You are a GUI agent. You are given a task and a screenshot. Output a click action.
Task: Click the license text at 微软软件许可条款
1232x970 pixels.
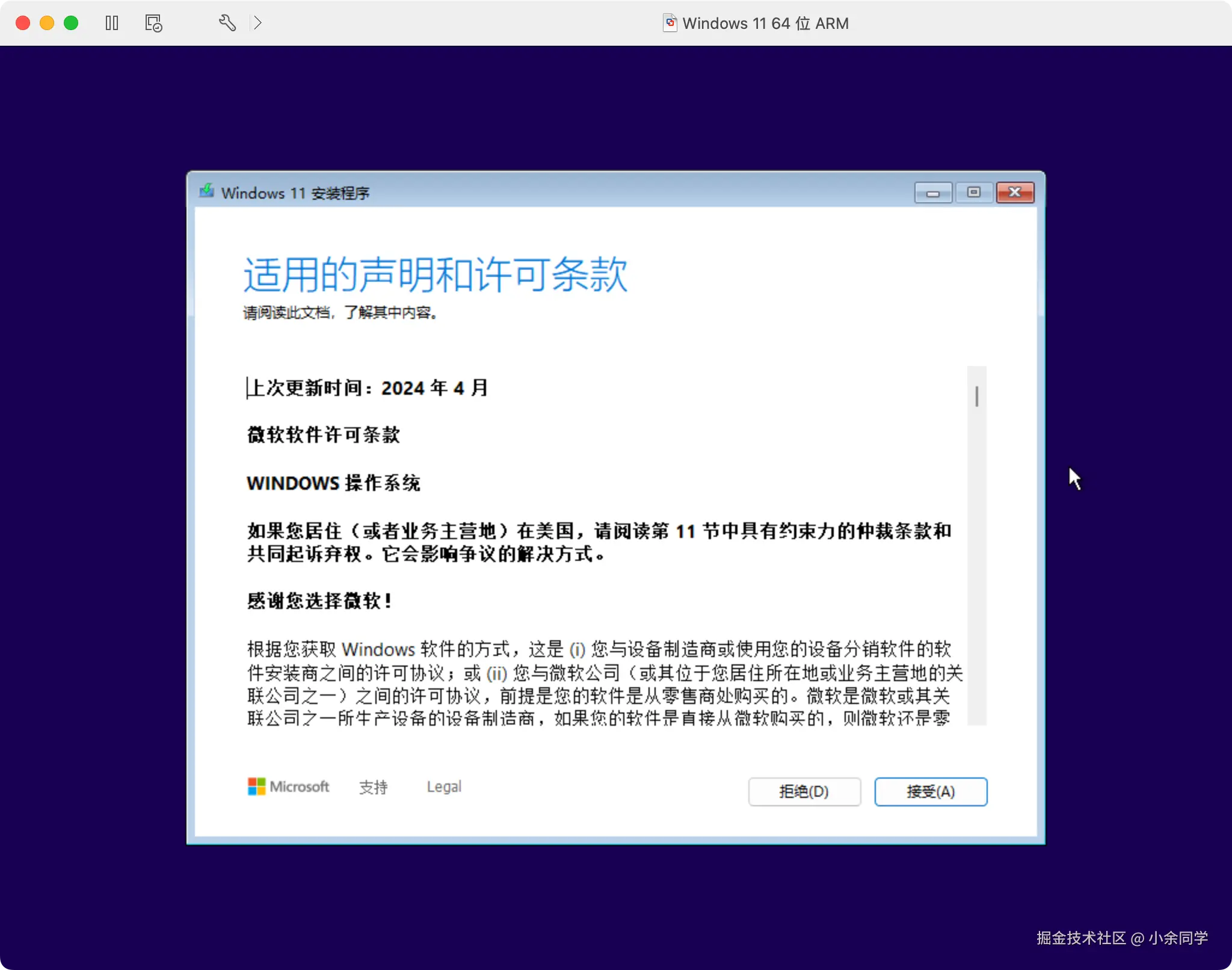[324, 434]
